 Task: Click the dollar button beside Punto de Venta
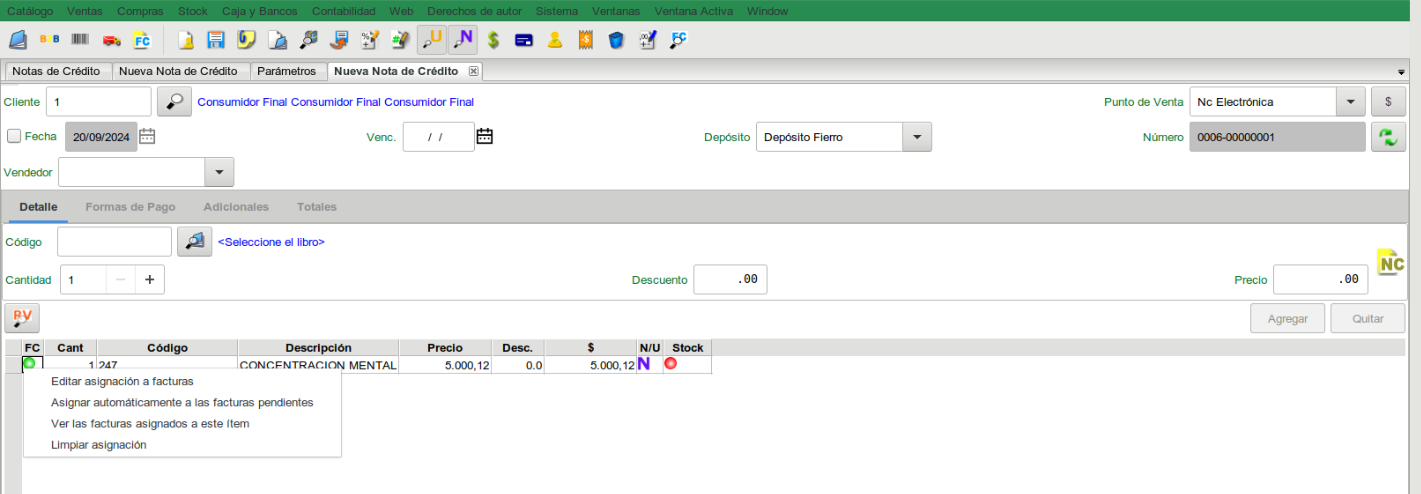coord(1388,102)
